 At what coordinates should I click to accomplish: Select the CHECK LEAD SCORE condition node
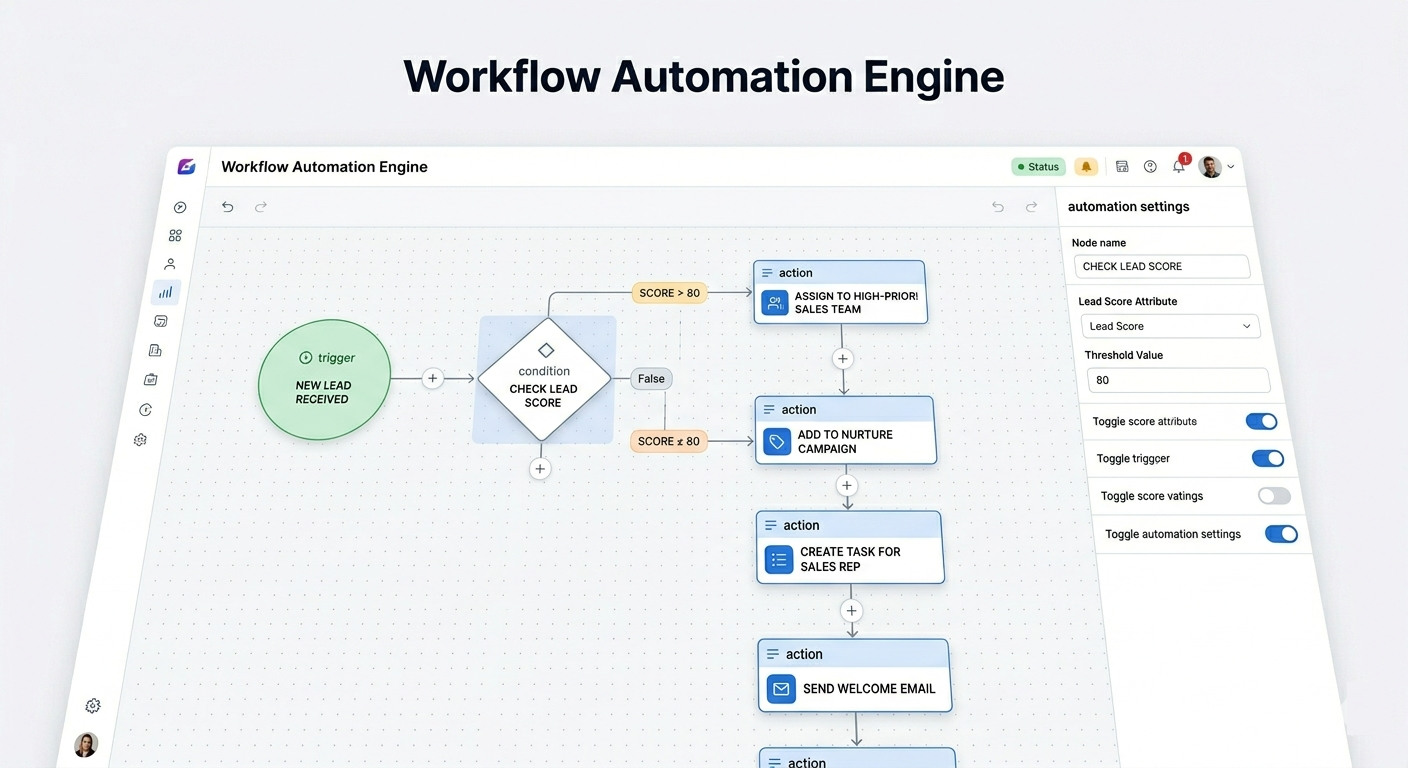click(x=543, y=379)
